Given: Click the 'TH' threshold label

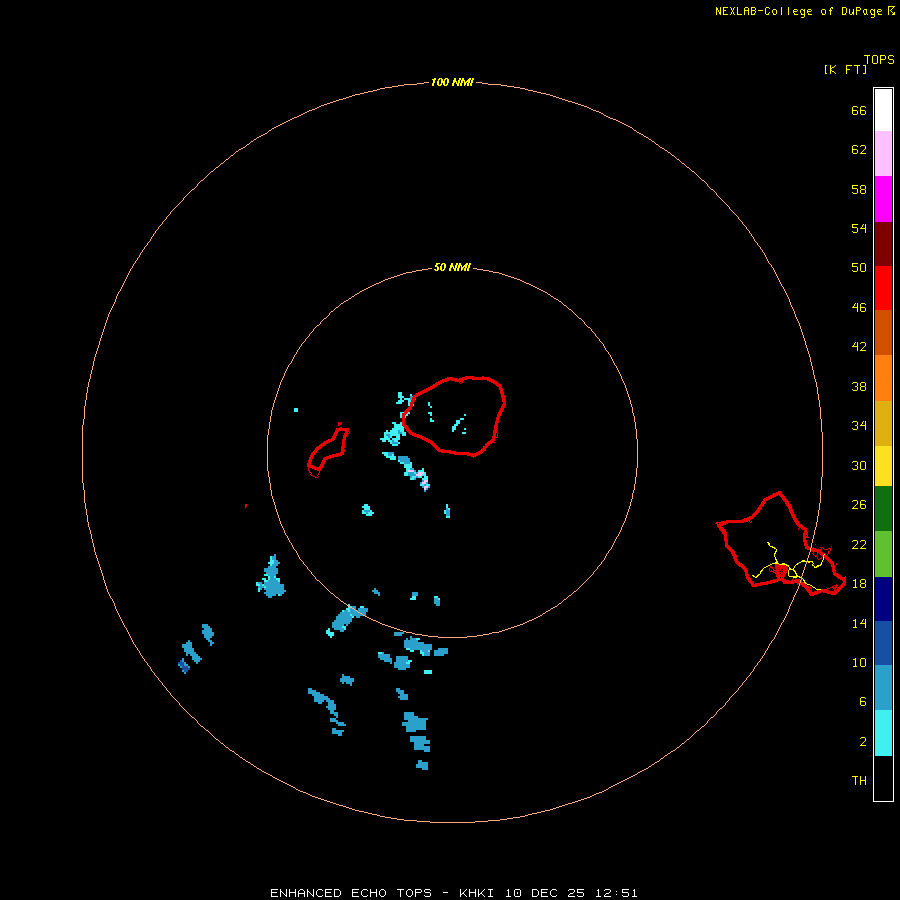Looking at the screenshot, I should tap(859, 780).
